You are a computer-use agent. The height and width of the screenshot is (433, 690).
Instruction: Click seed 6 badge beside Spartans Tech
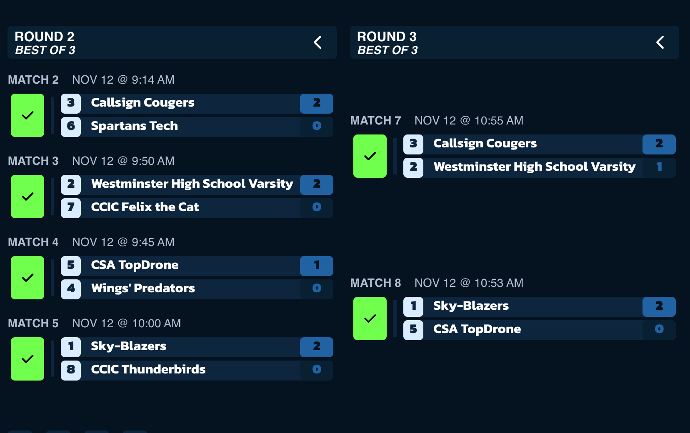coord(71,127)
